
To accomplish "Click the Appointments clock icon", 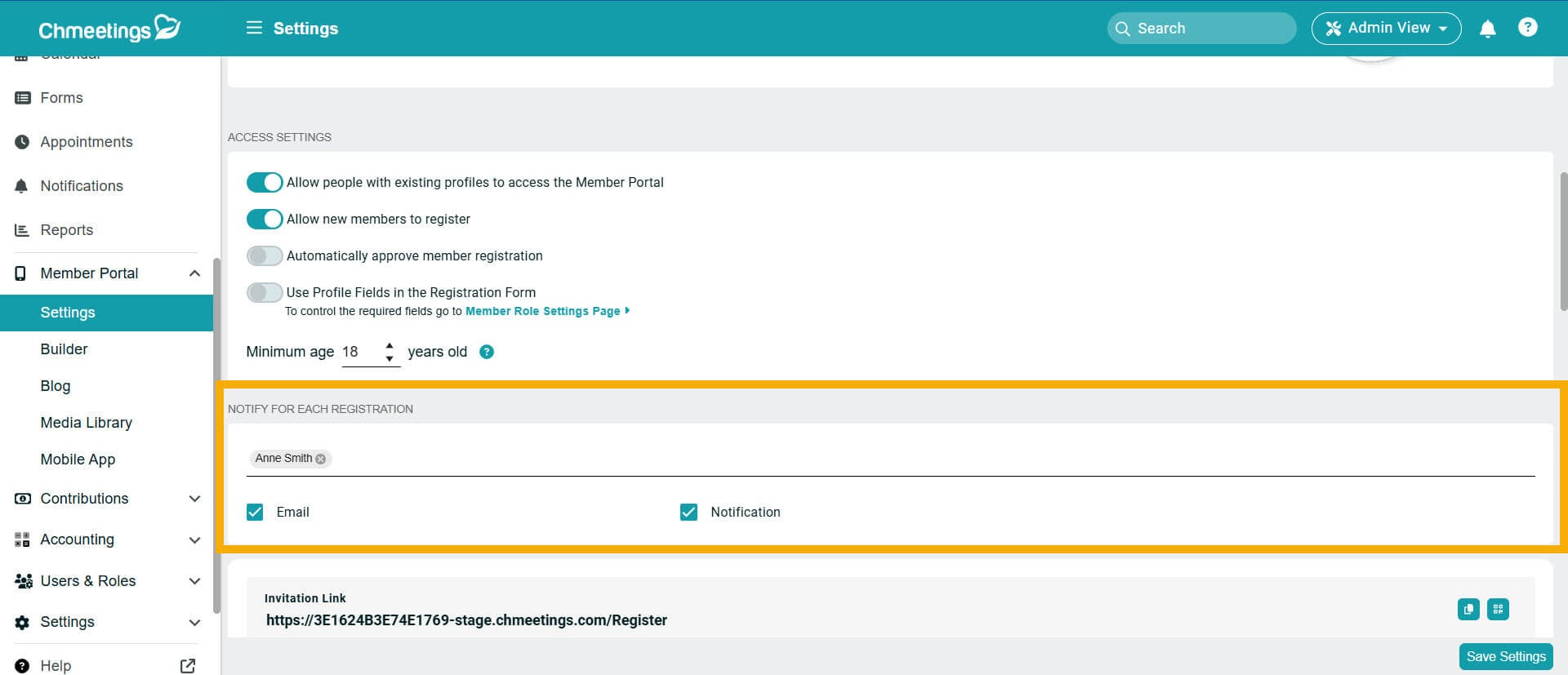I will pyautogui.click(x=22, y=142).
